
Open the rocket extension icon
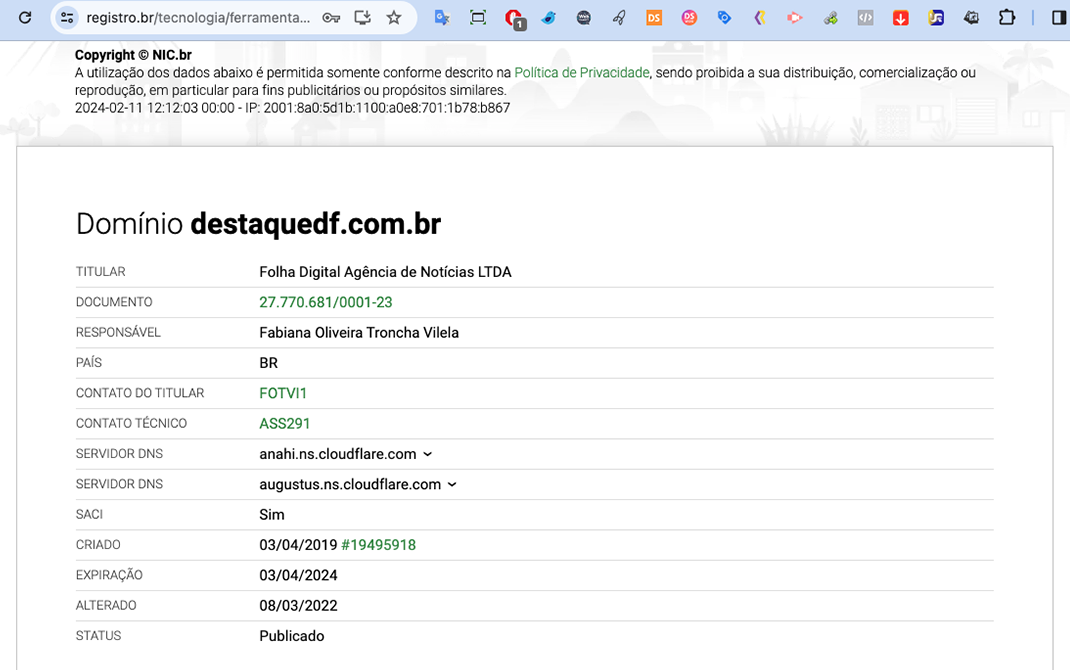619,18
